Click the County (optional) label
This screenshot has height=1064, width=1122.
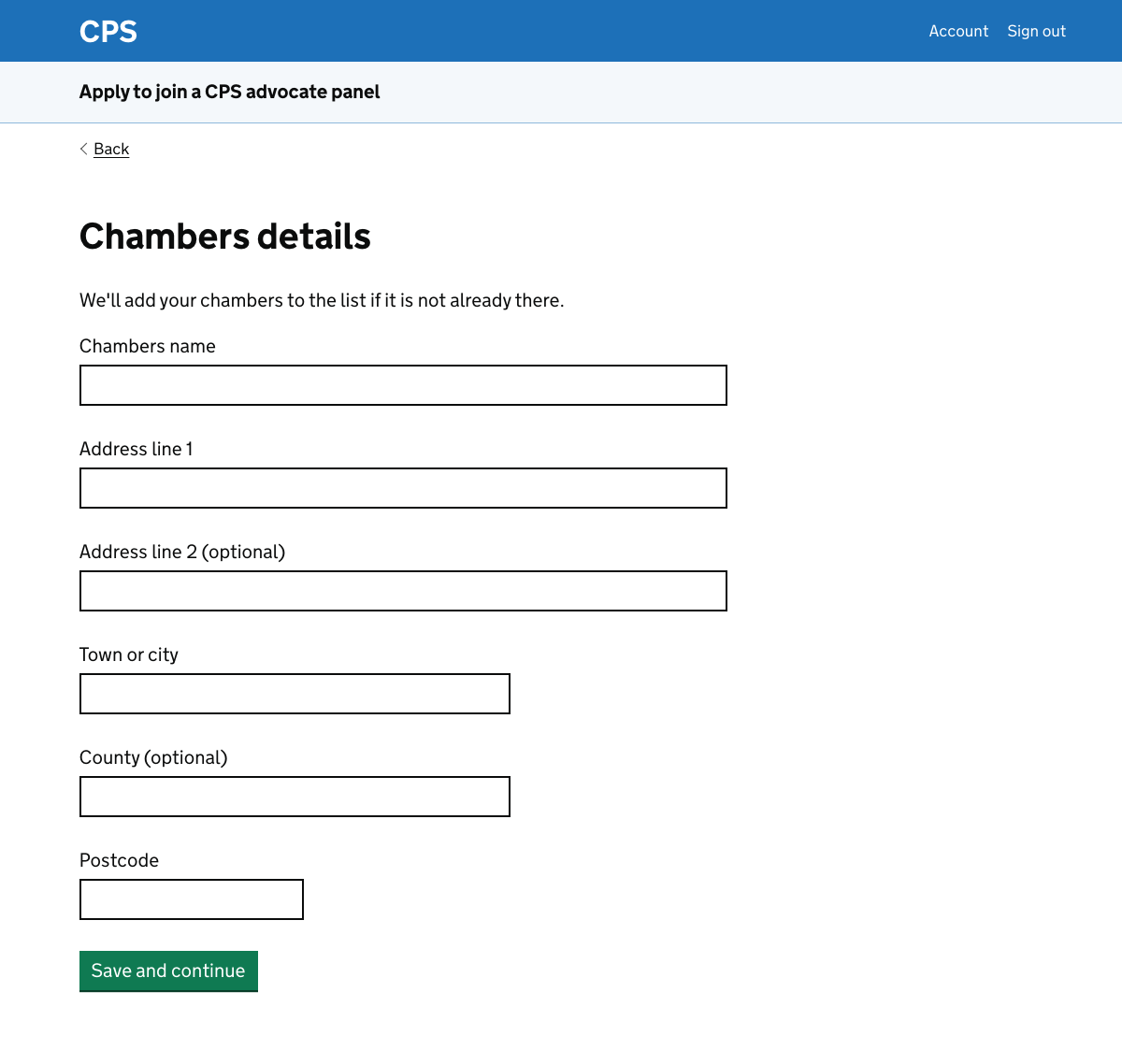tap(153, 757)
